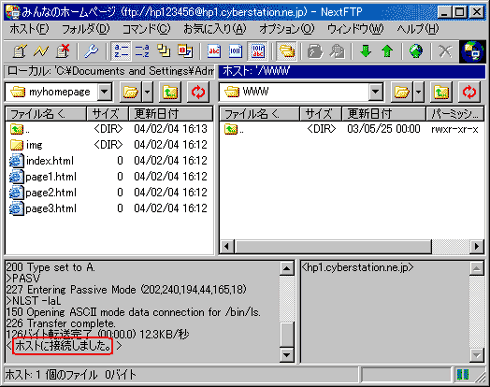Viewport: 490px width, 387px height.
Task: Expand the local myhomepage folder dropdown
Action: point(105,91)
